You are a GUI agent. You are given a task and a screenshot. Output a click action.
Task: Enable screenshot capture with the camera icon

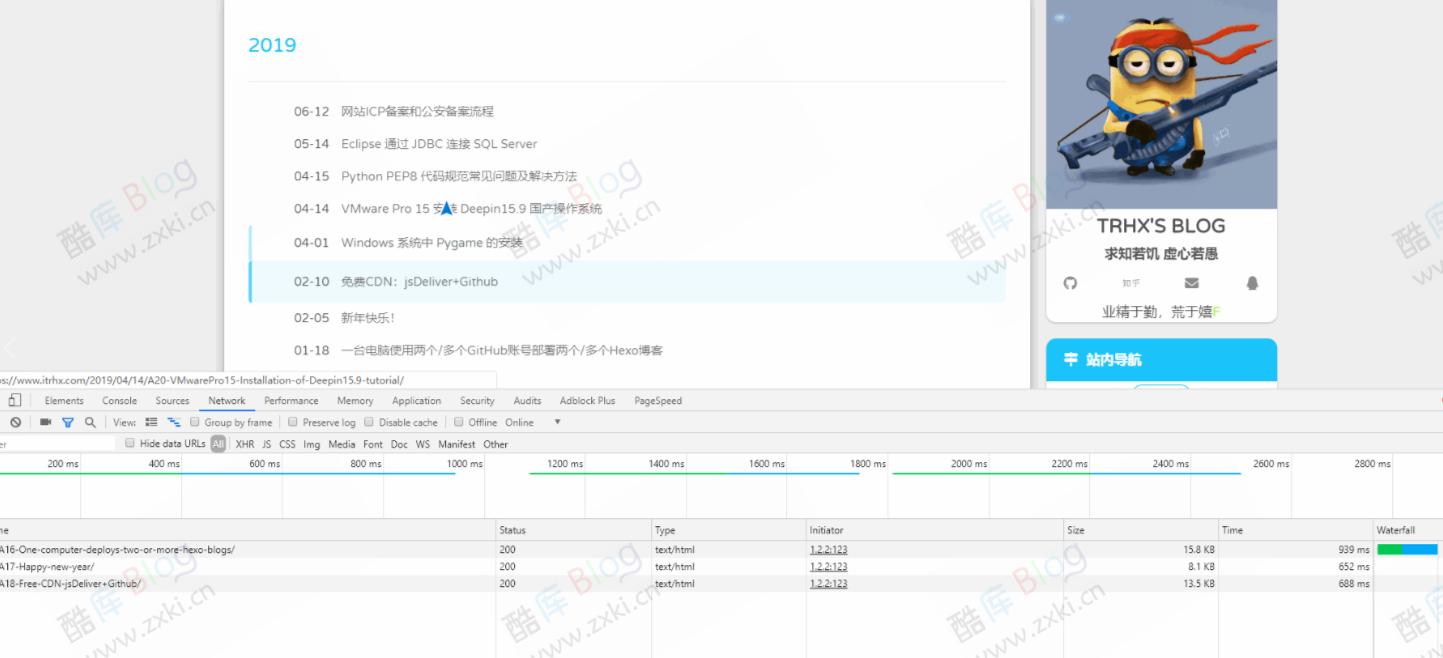[45, 421]
